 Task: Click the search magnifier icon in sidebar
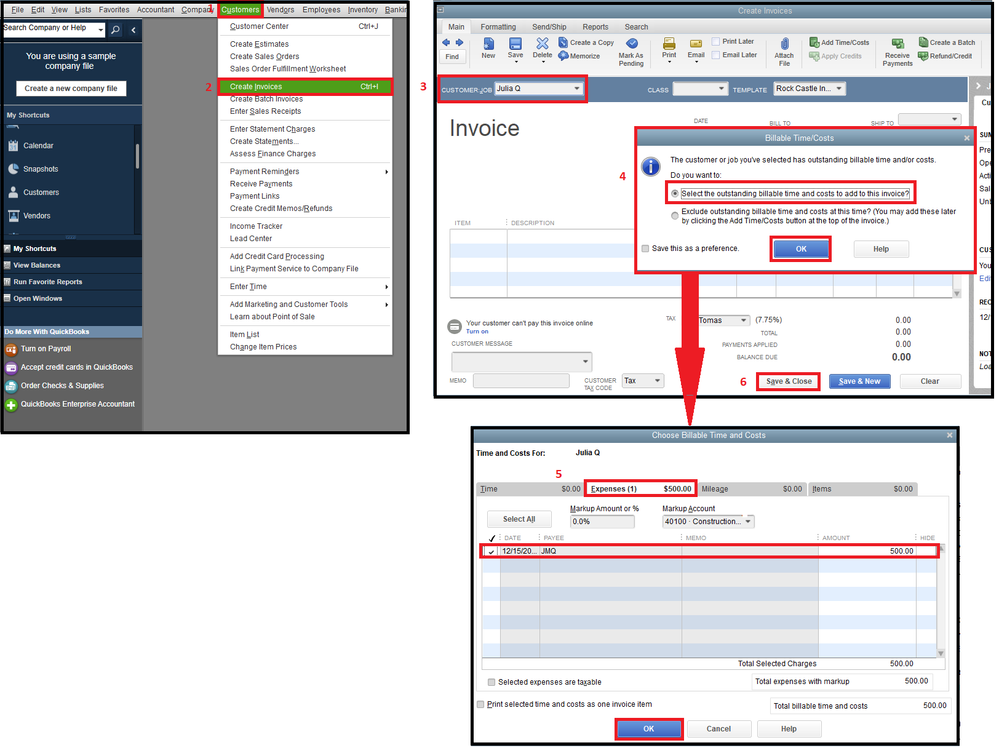tap(115, 30)
